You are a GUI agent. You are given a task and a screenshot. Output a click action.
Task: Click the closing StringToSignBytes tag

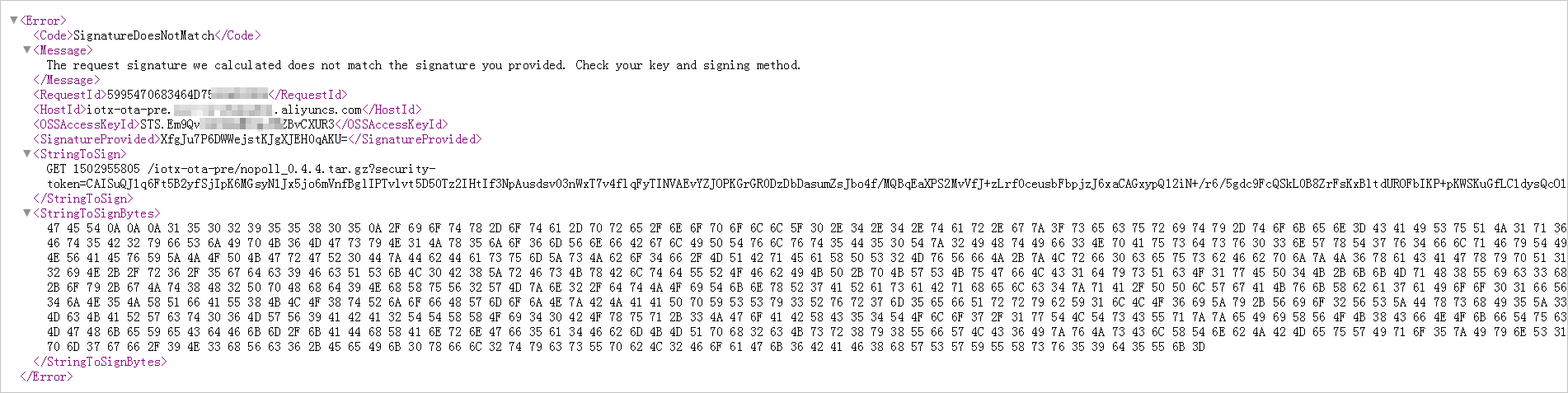coord(97,362)
